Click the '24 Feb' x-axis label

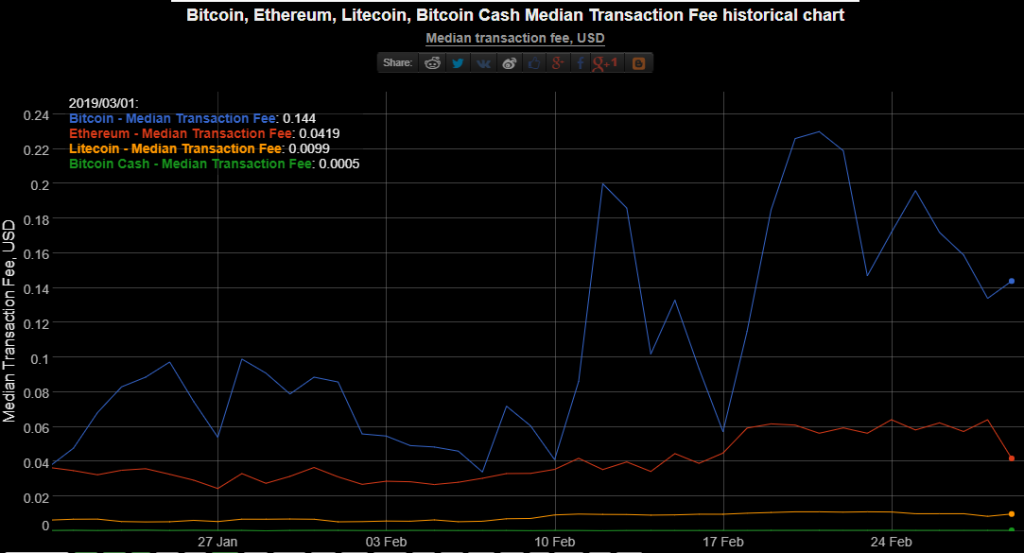[891, 541]
